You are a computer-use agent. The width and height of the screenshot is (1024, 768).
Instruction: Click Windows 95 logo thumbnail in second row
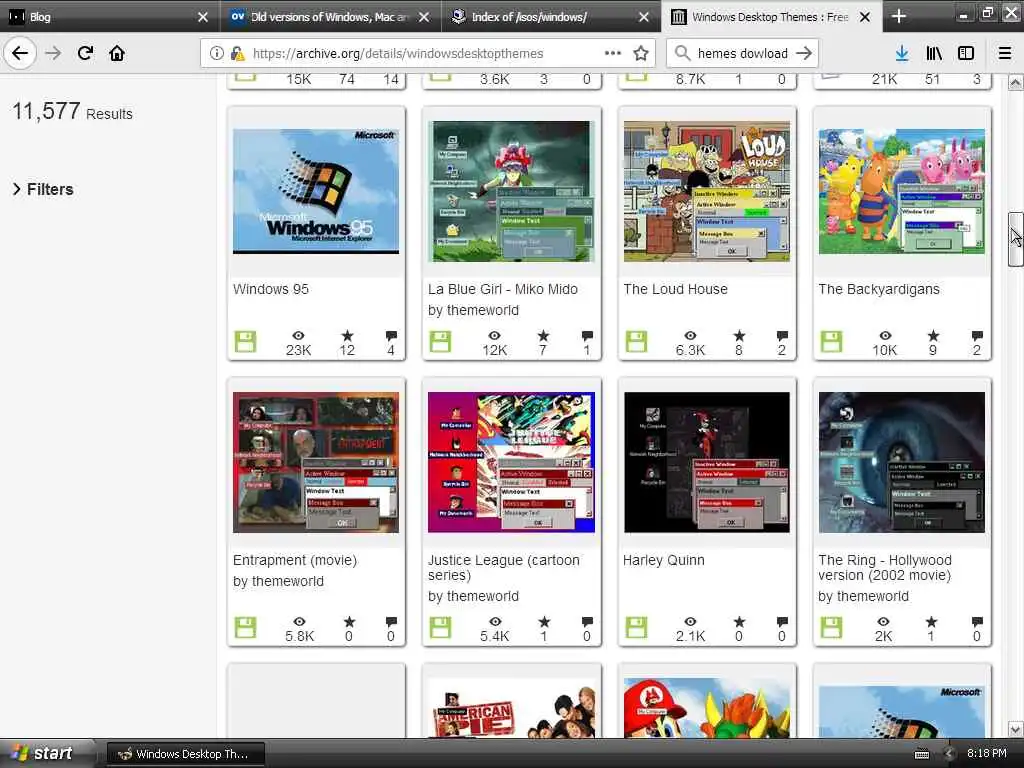coord(316,191)
